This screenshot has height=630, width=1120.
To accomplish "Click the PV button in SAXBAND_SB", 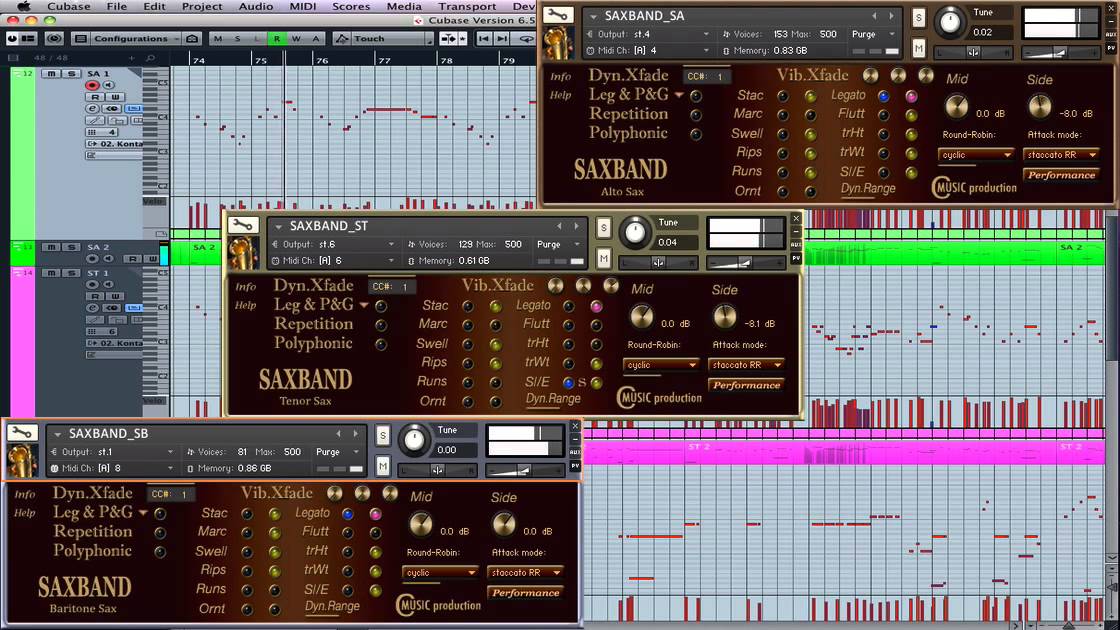I will click(575, 466).
